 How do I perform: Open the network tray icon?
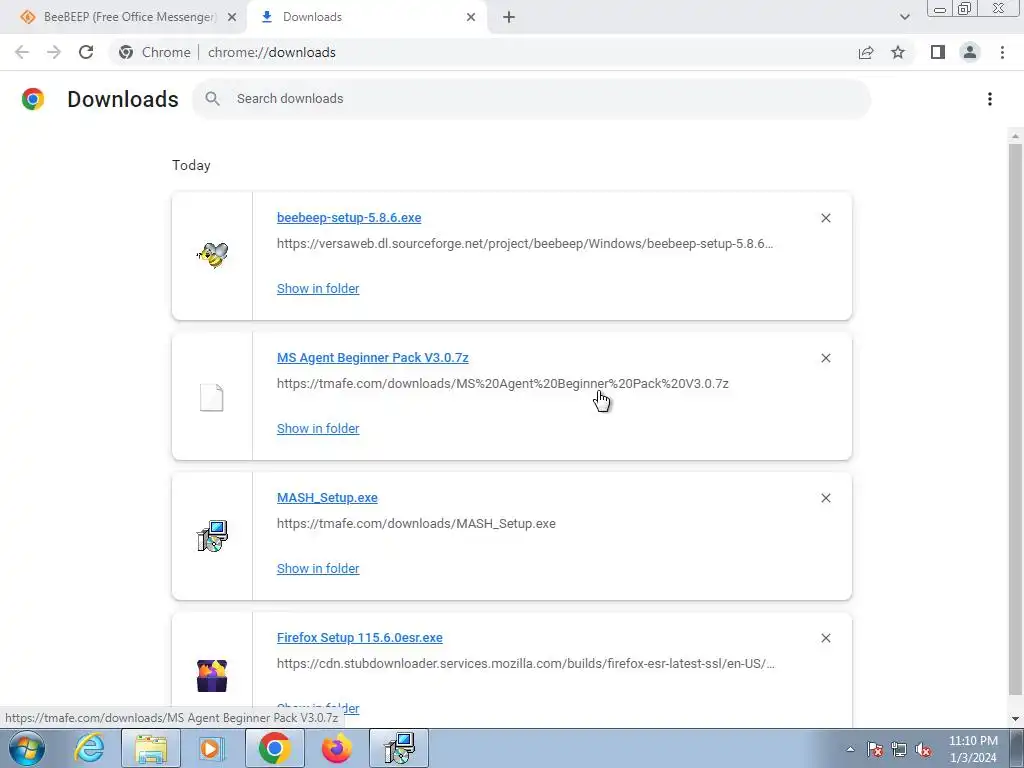pos(899,749)
